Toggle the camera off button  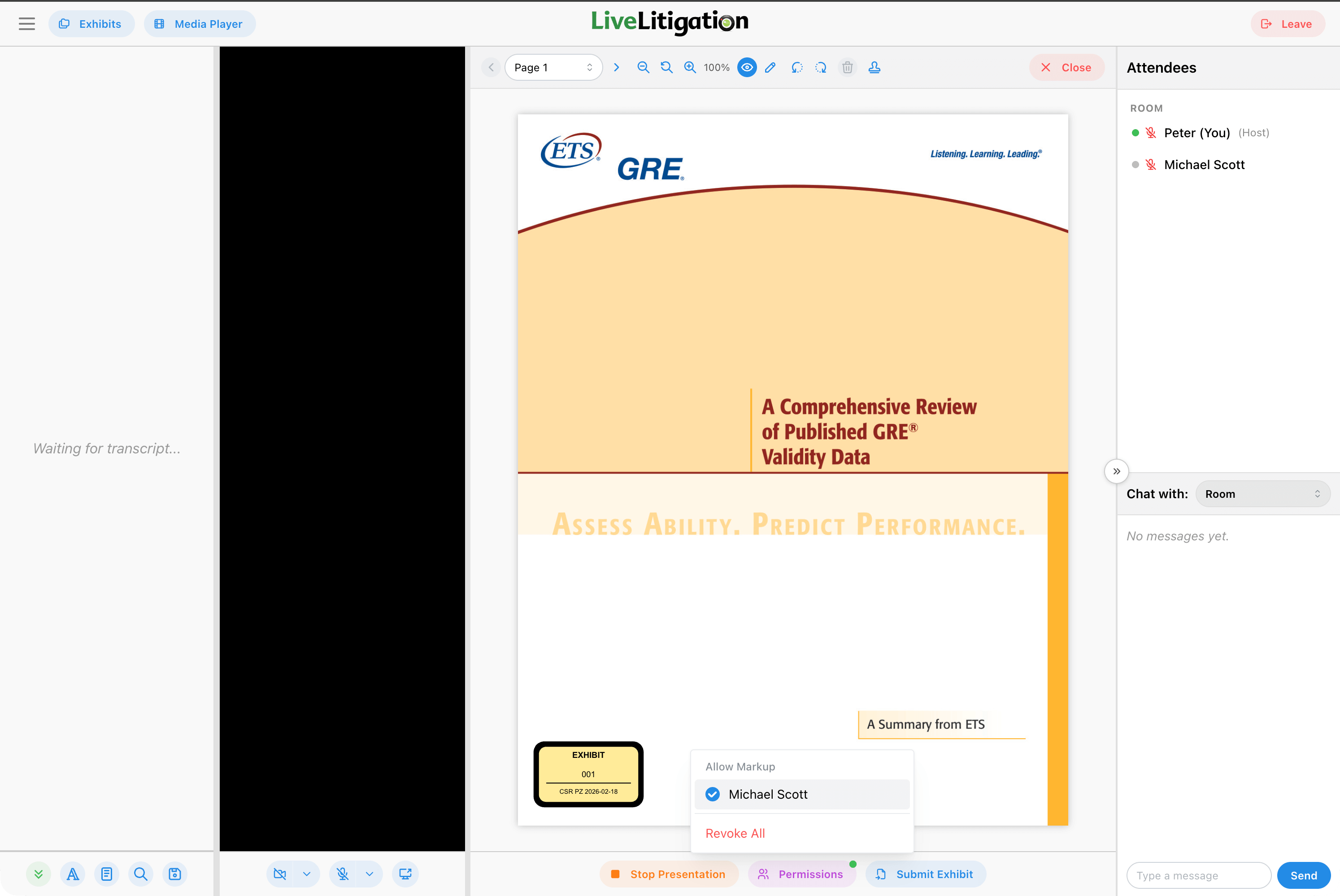pyautogui.click(x=279, y=874)
